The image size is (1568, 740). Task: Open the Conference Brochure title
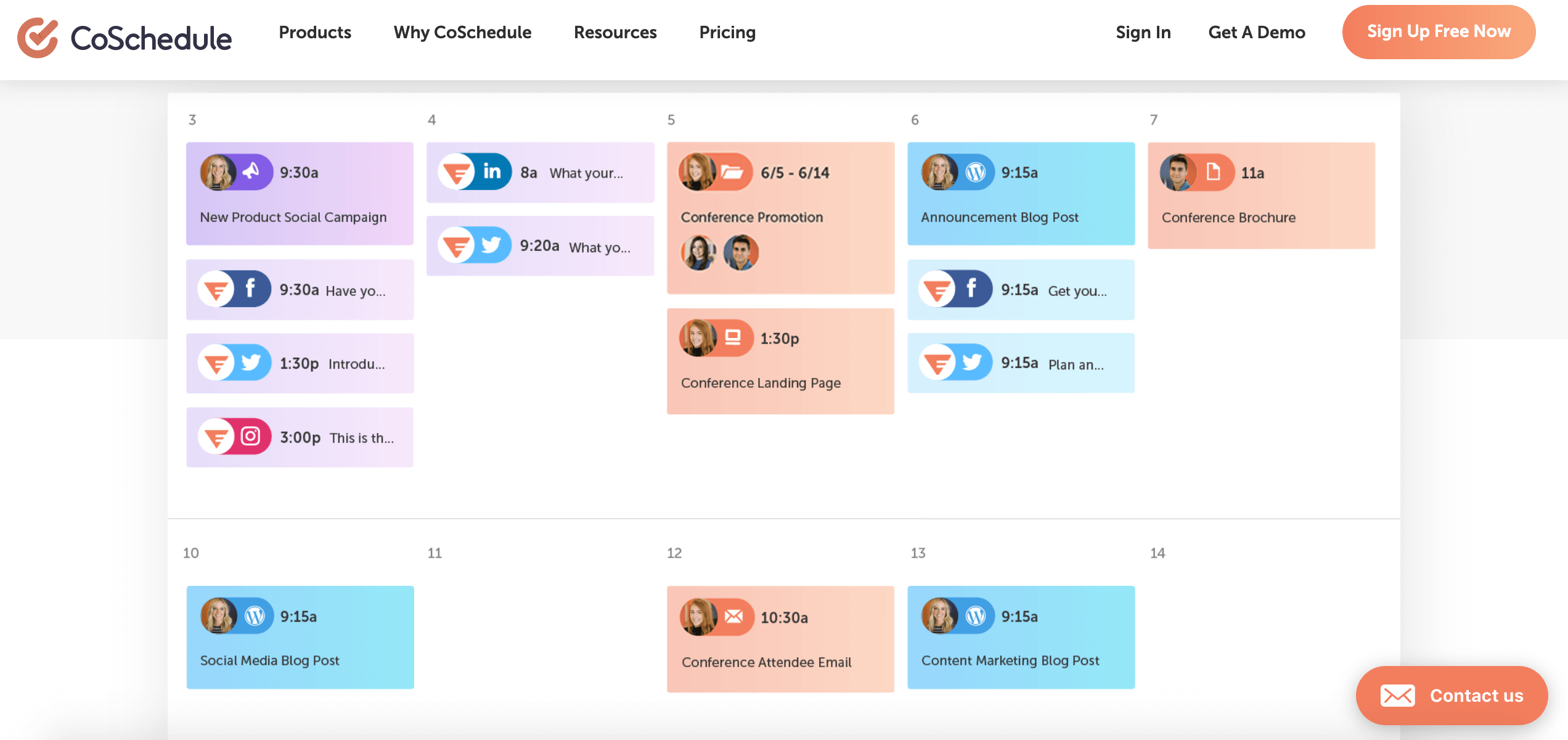(1228, 218)
